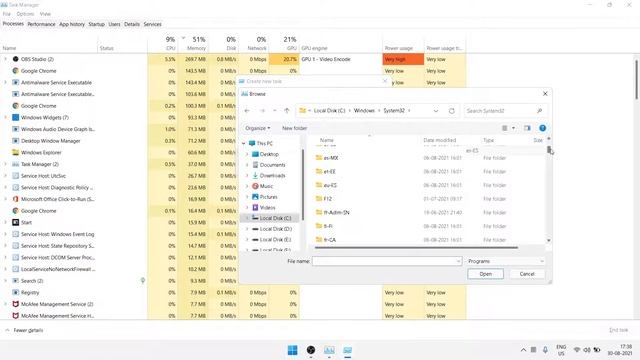Open the Windows Start button on taskbar
640x360 pixels.
pos(293,350)
